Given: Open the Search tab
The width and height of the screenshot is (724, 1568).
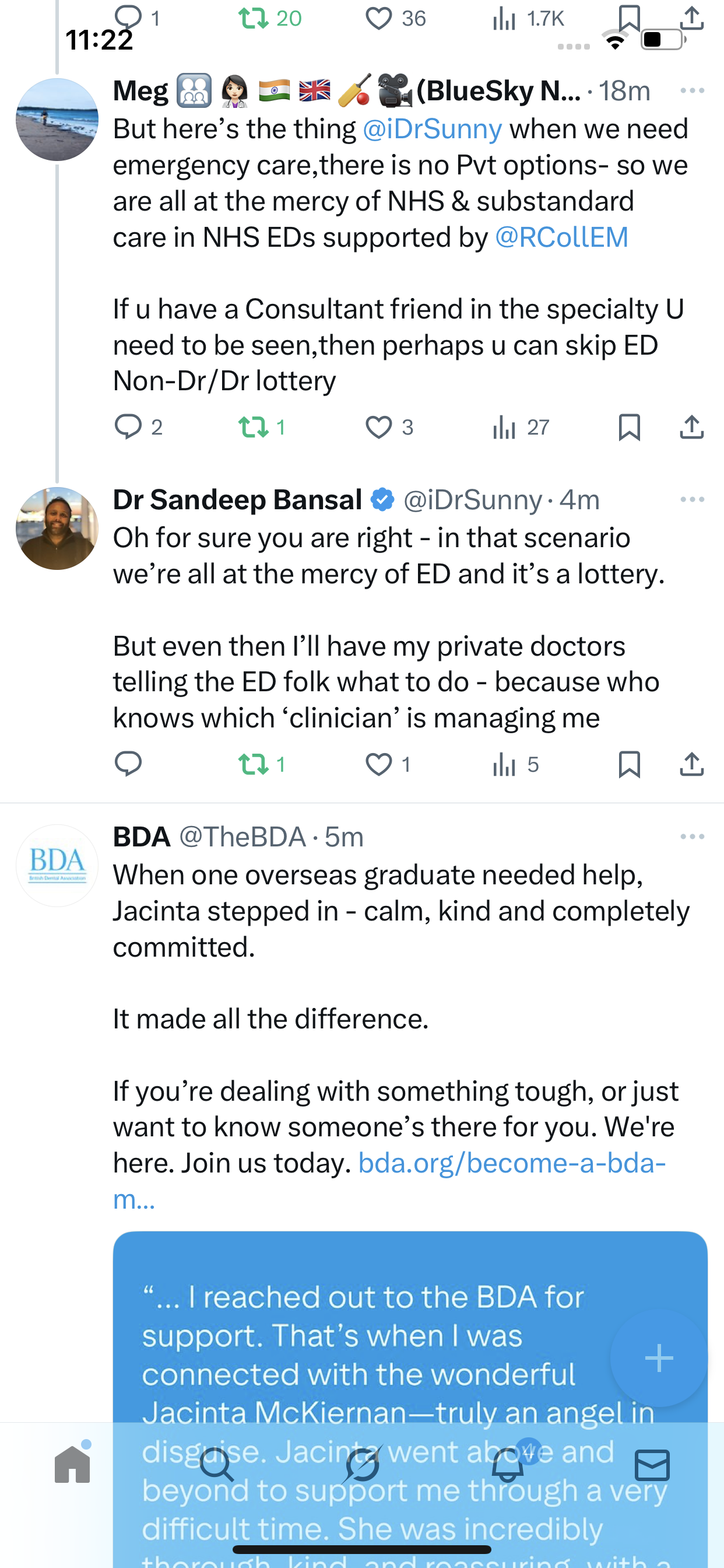Looking at the screenshot, I should tap(217, 1465).
